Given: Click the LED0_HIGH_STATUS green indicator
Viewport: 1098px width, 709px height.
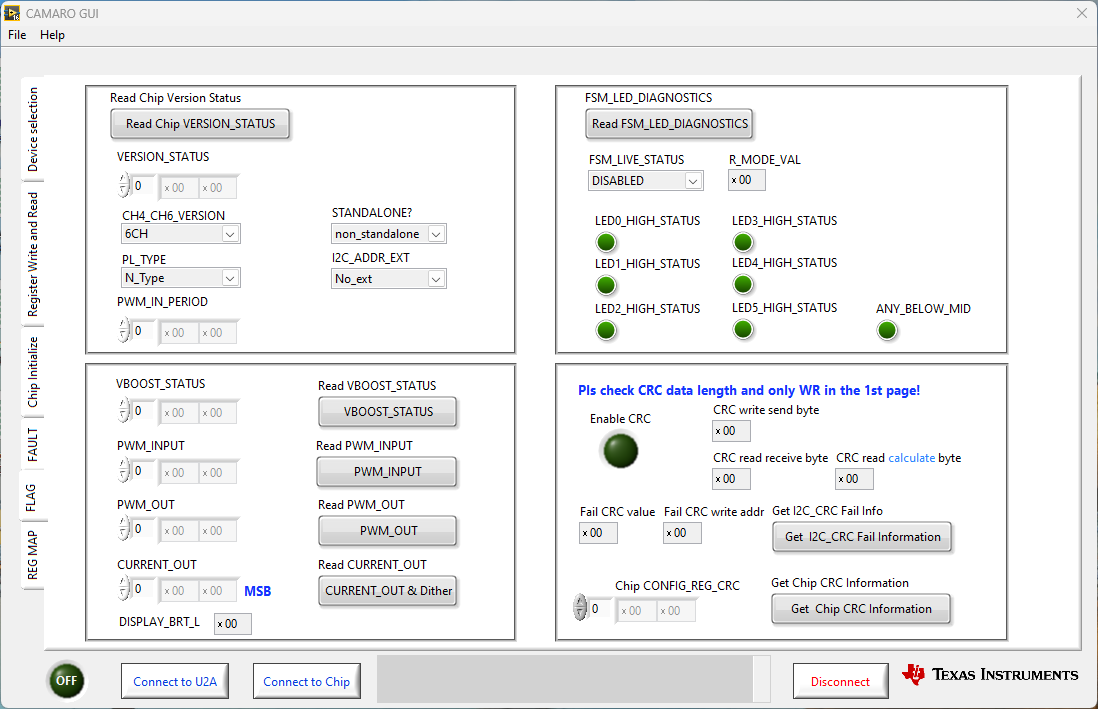Looking at the screenshot, I should (x=606, y=241).
